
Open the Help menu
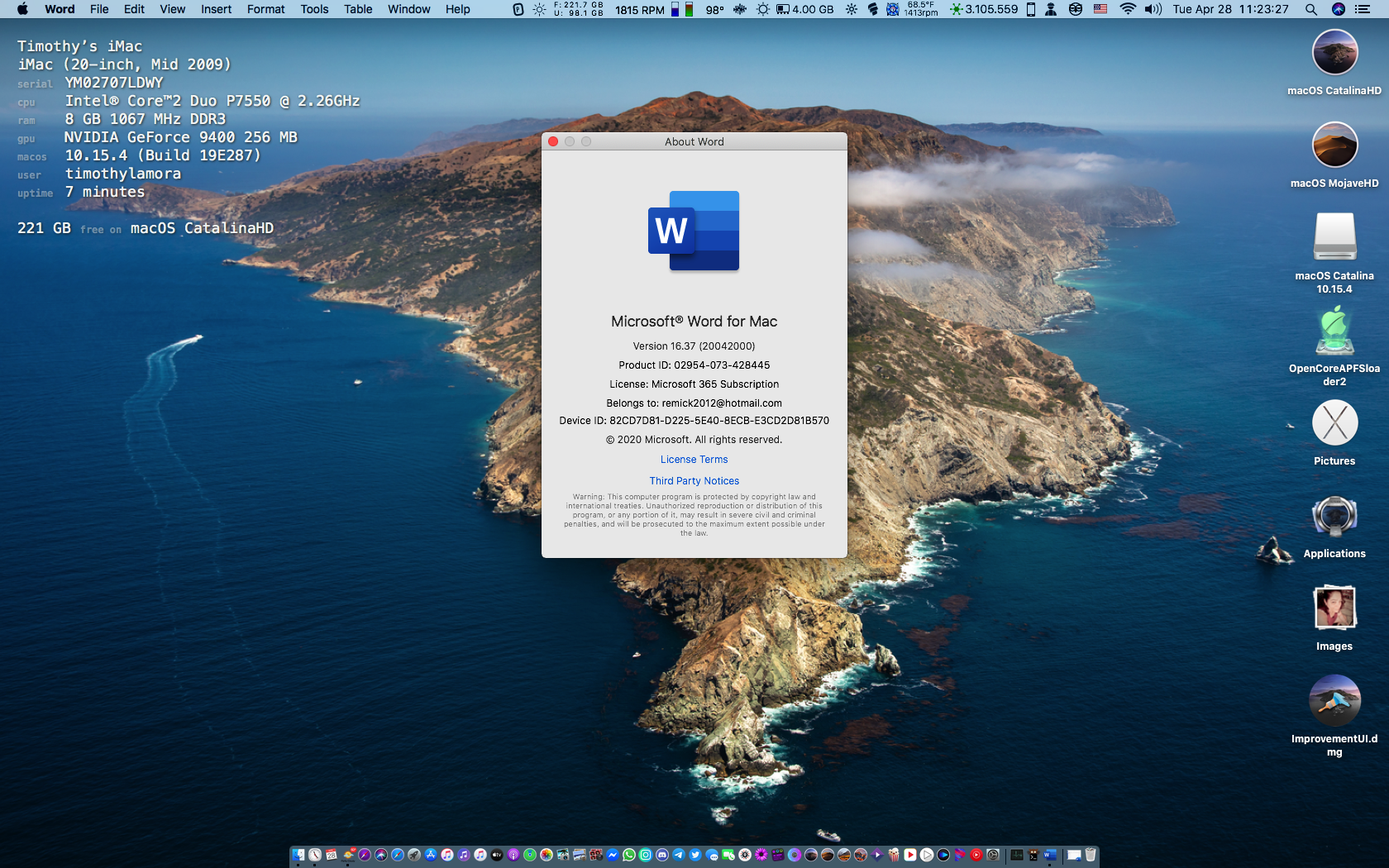point(457,9)
